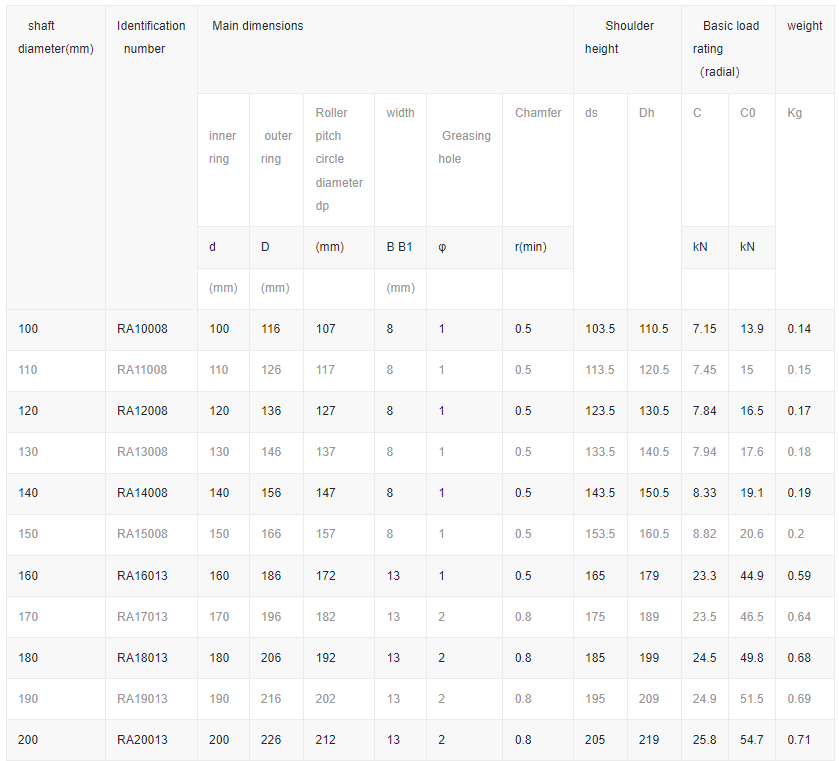
Task: Click the 'weight' column header
Action: coord(804,26)
